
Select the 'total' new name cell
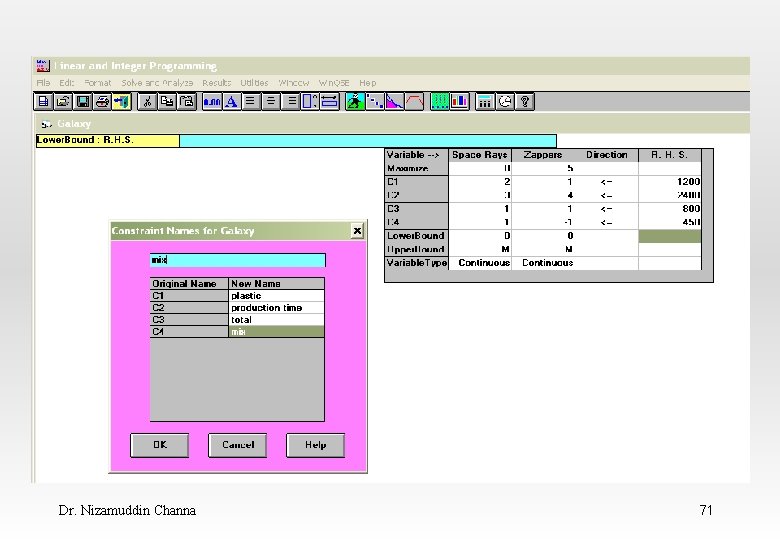(276, 320)
